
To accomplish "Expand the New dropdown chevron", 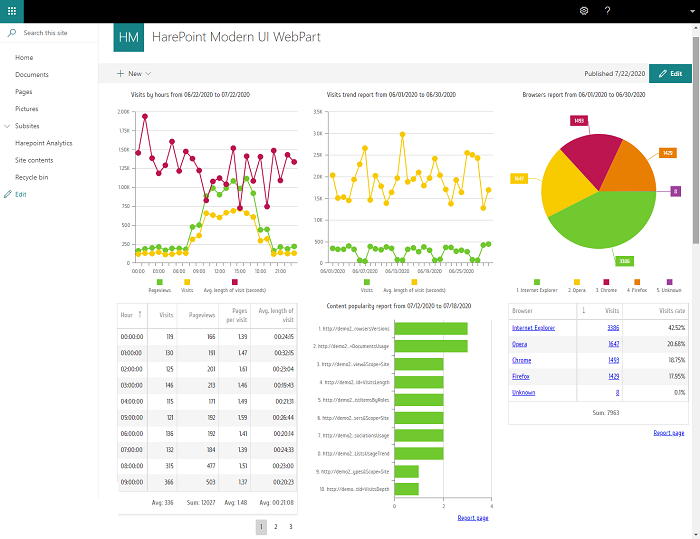I will (149, 74).
